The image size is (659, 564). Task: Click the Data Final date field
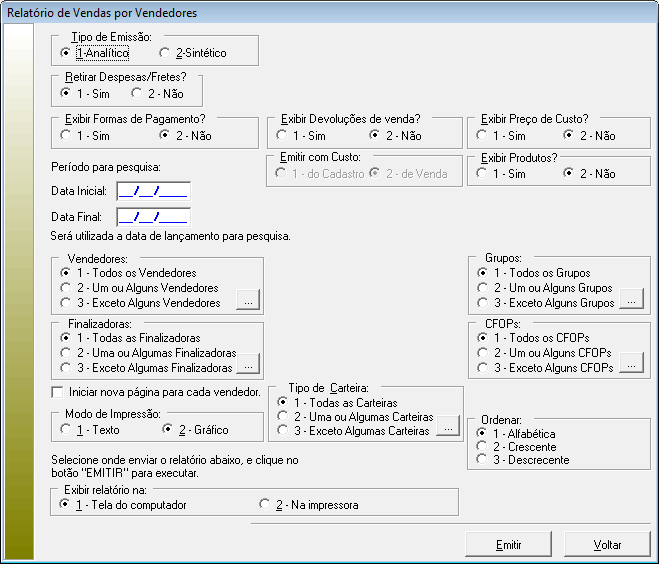click(153, 216)
